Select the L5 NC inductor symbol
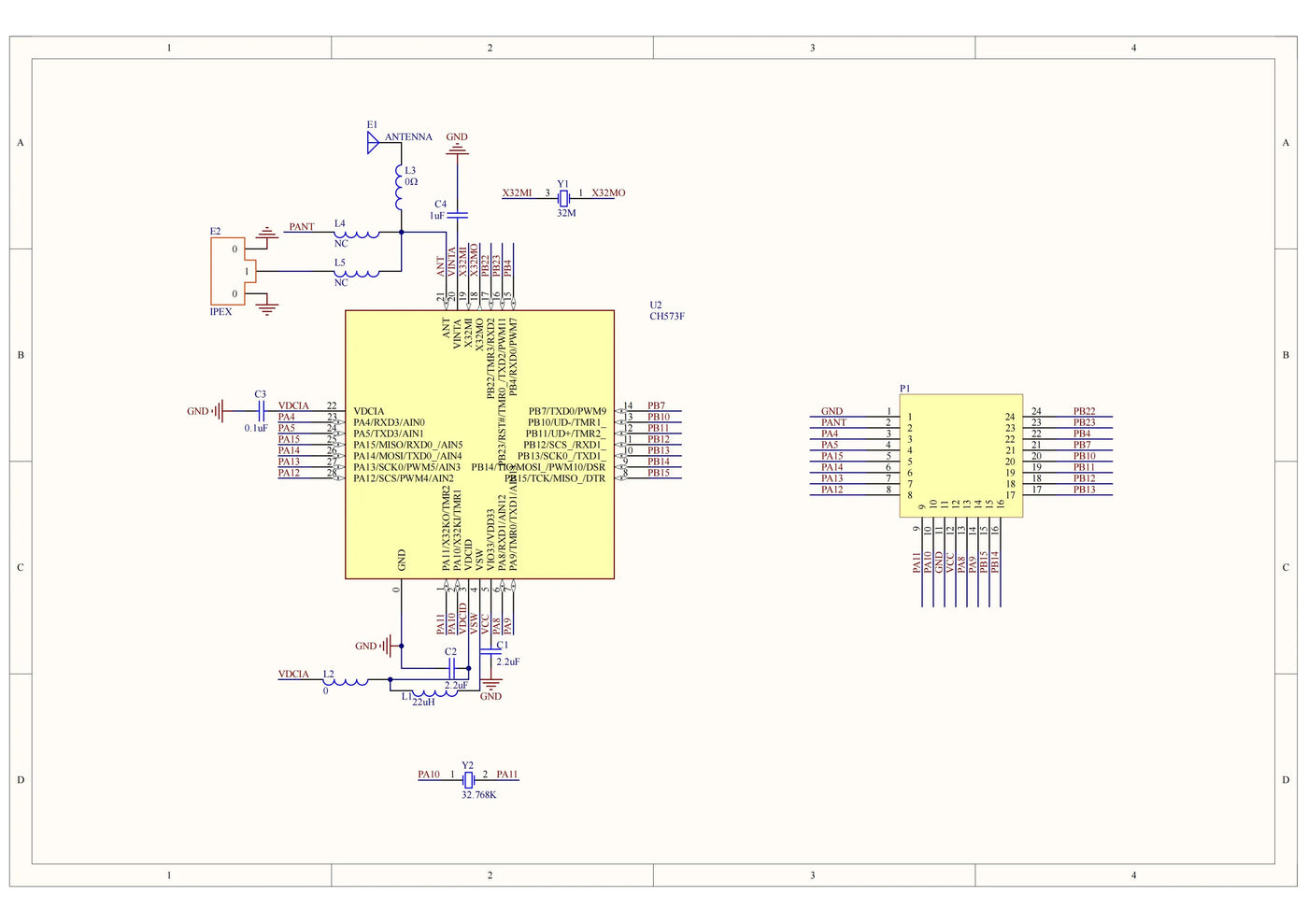The width and height of the screenshot is (1308, 924). click(x=362, y=273)
